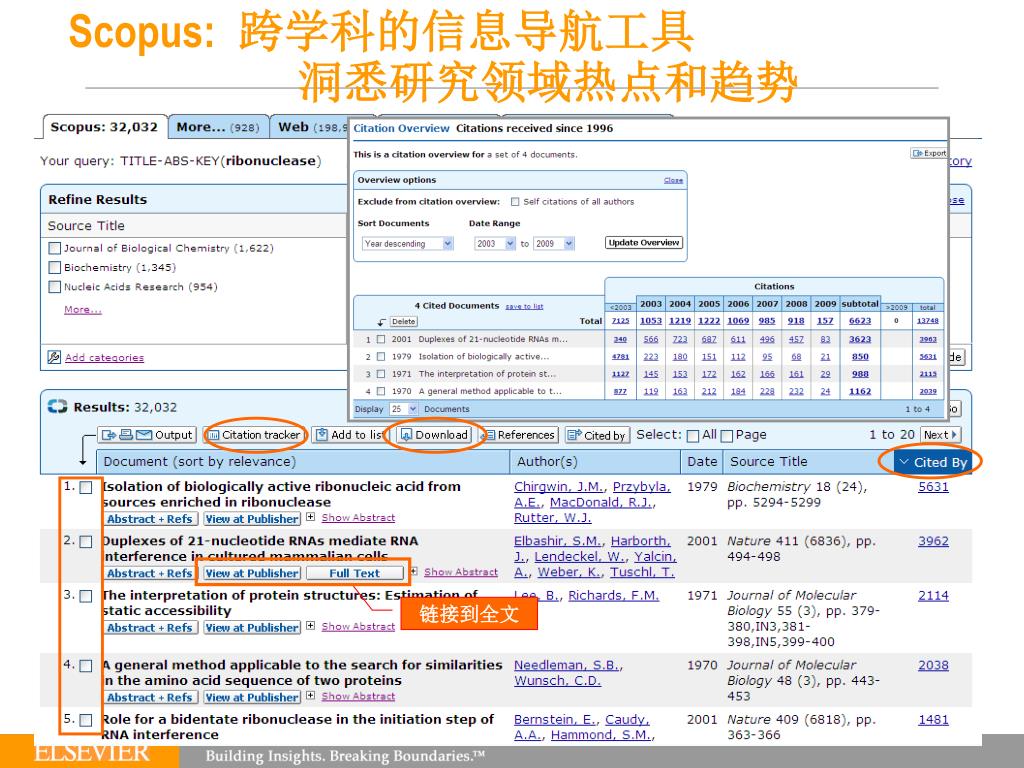Image resolution: width=1024 pixels, height=768 pixels.
Task: Tick Journal of Biological Chemistry checkbox
Action: 55,248
